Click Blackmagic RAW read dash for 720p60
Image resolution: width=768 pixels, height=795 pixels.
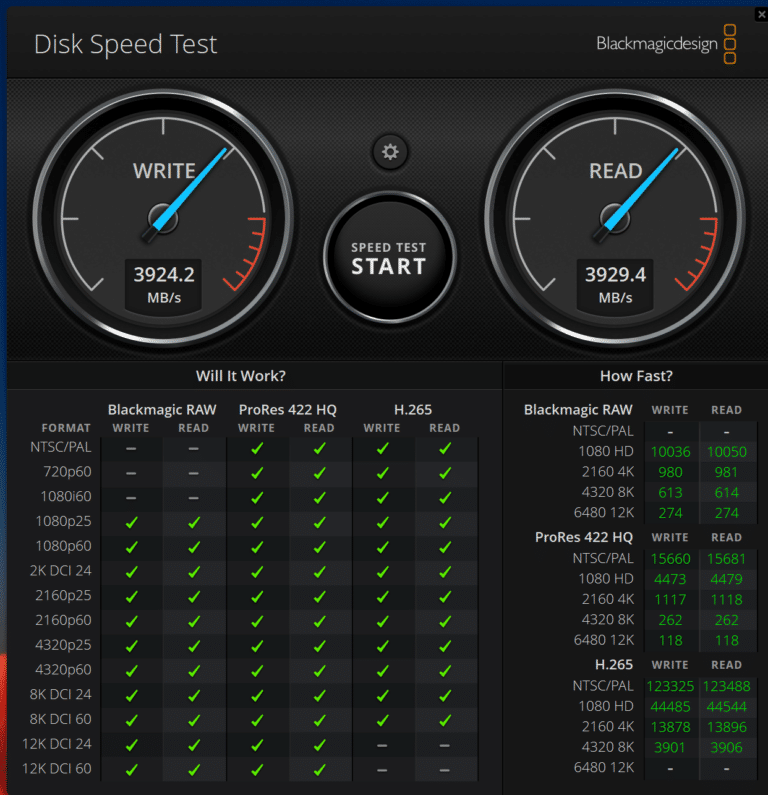coord(194,473)
